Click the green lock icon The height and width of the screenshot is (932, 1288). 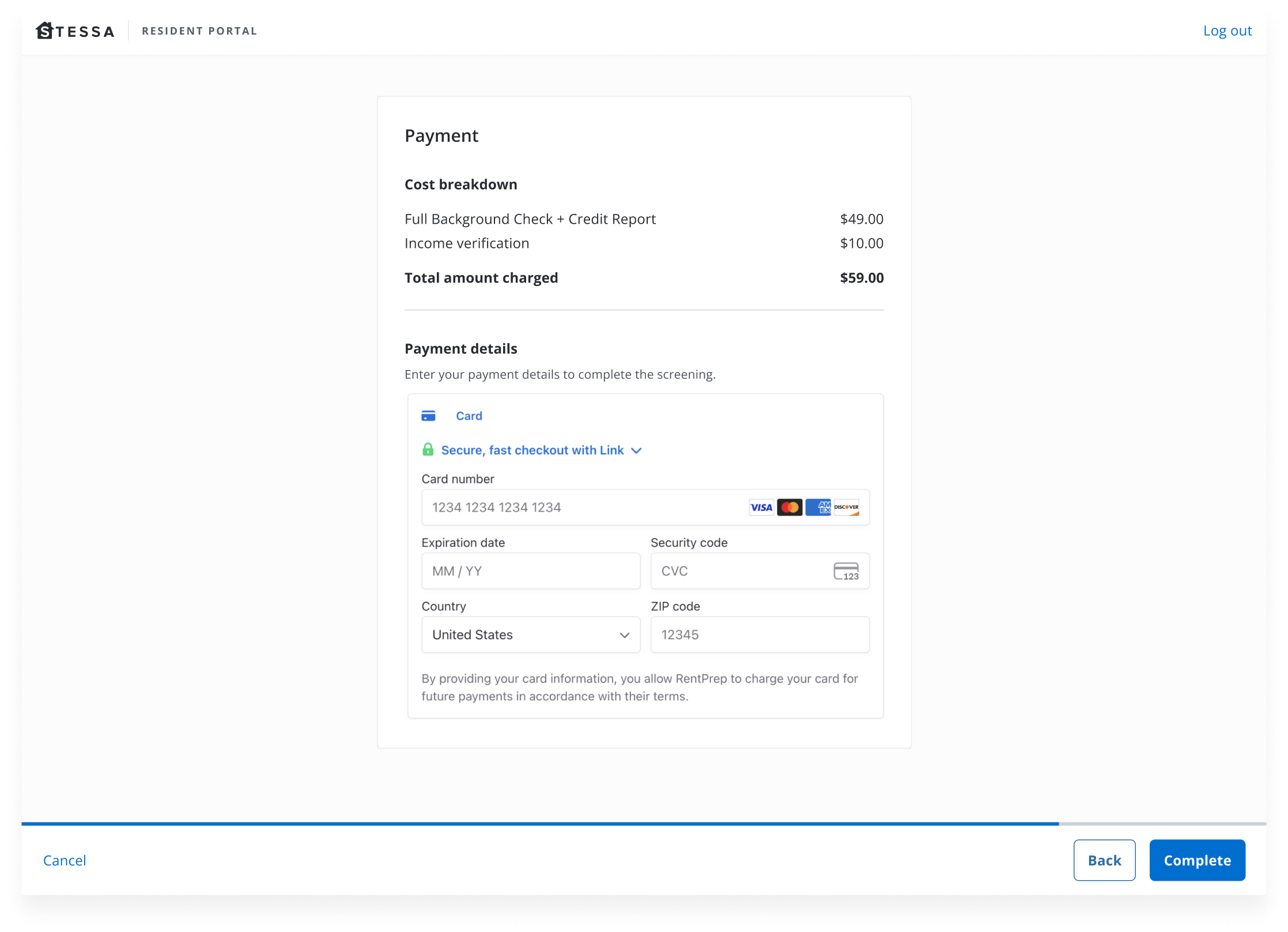pos(428,450)
